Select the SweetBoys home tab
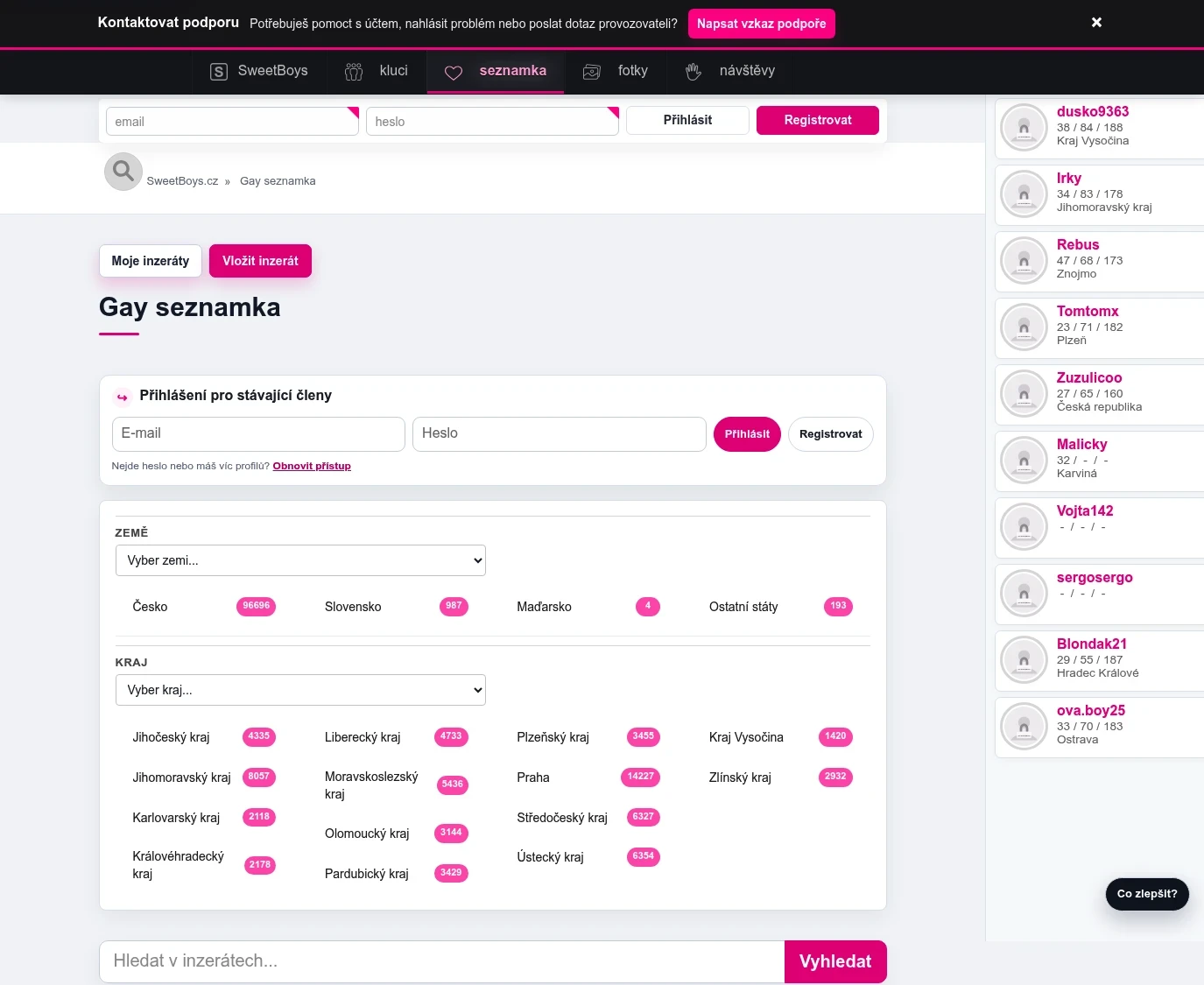The width and height of the screenshot is (1204, 985). [x=259, y=71]
